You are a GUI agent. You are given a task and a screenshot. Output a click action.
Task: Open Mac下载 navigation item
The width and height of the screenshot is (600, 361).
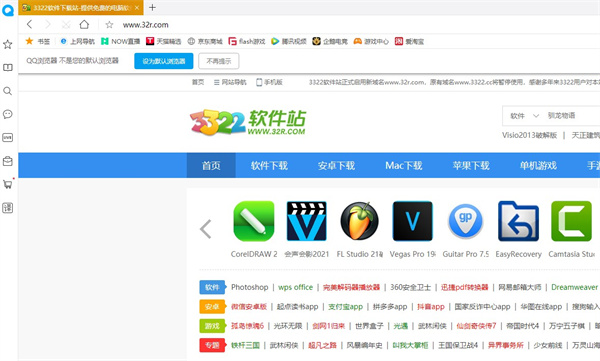pyautogui.click(x=404, y=165)
